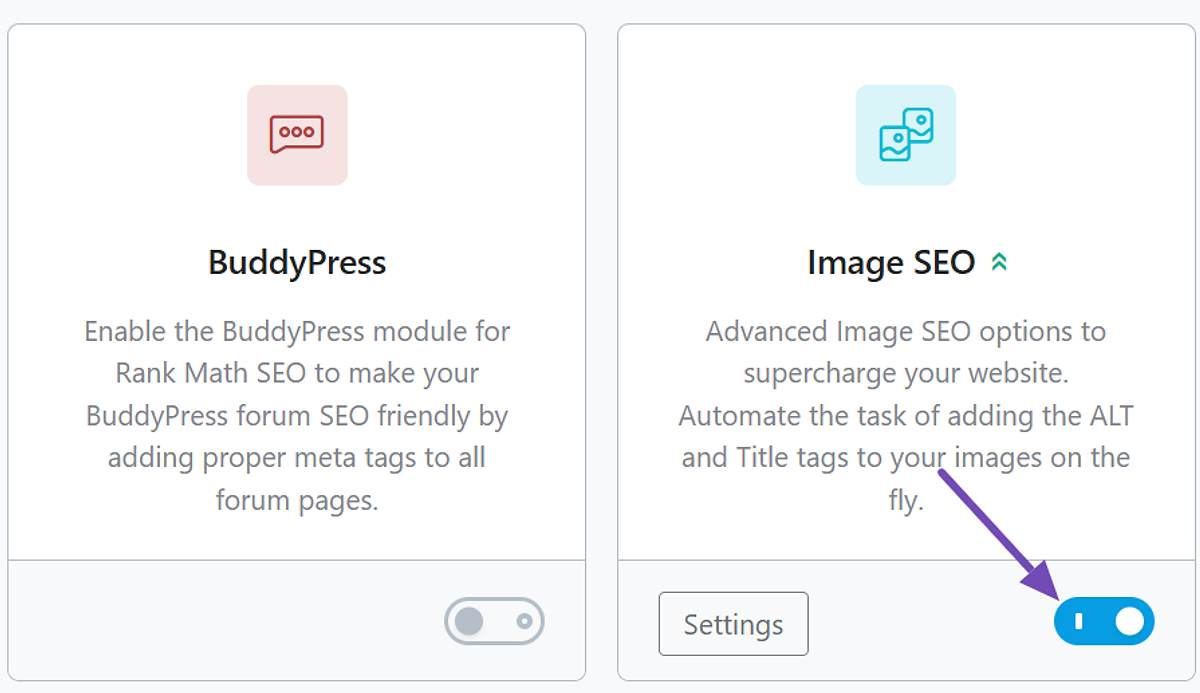Viewport: 1200px width, 693px height.
Task: Enable the BuddyPress module toggle
Action: 495,621
